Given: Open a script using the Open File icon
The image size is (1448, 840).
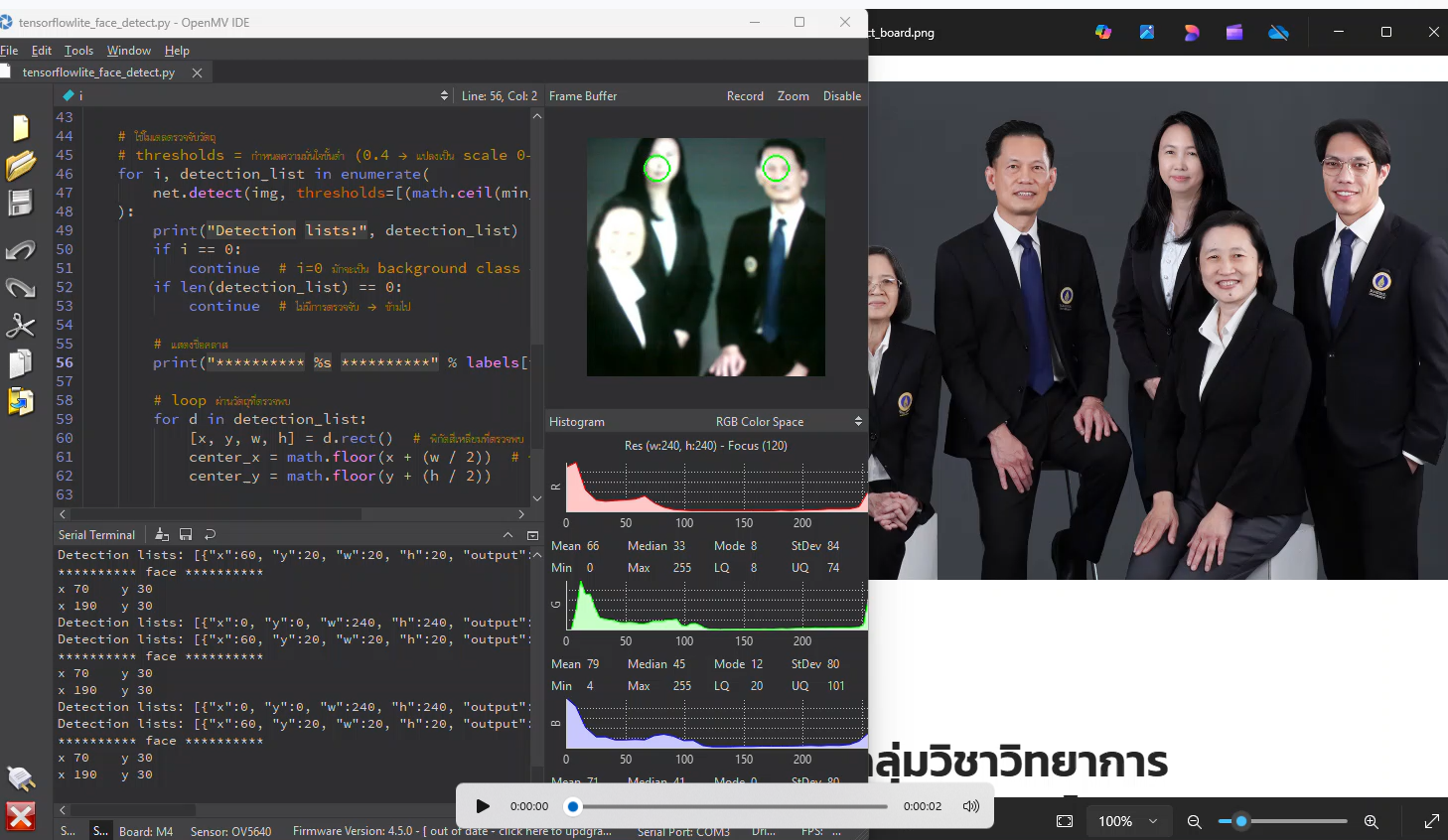Looking at the screenshot, I should pos(22,167).
